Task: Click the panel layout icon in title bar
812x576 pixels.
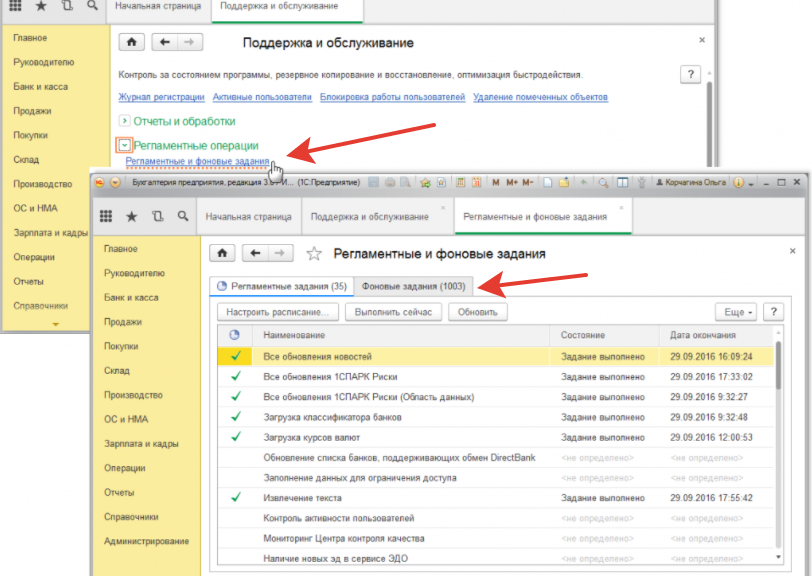Action: click(x=622, y=182)
